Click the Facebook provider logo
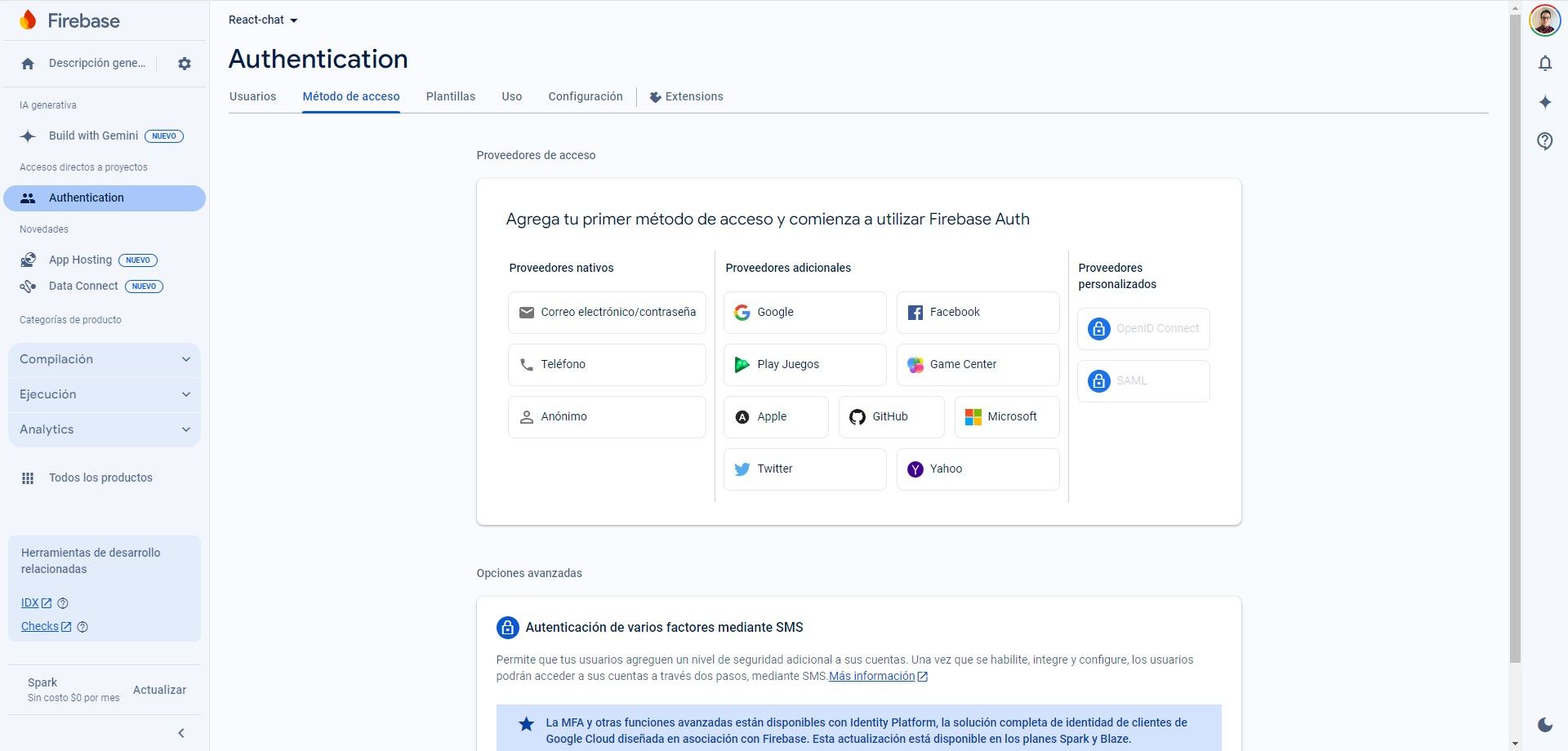Viewport: 1568px width, 751px height. (x=915, y=313)
